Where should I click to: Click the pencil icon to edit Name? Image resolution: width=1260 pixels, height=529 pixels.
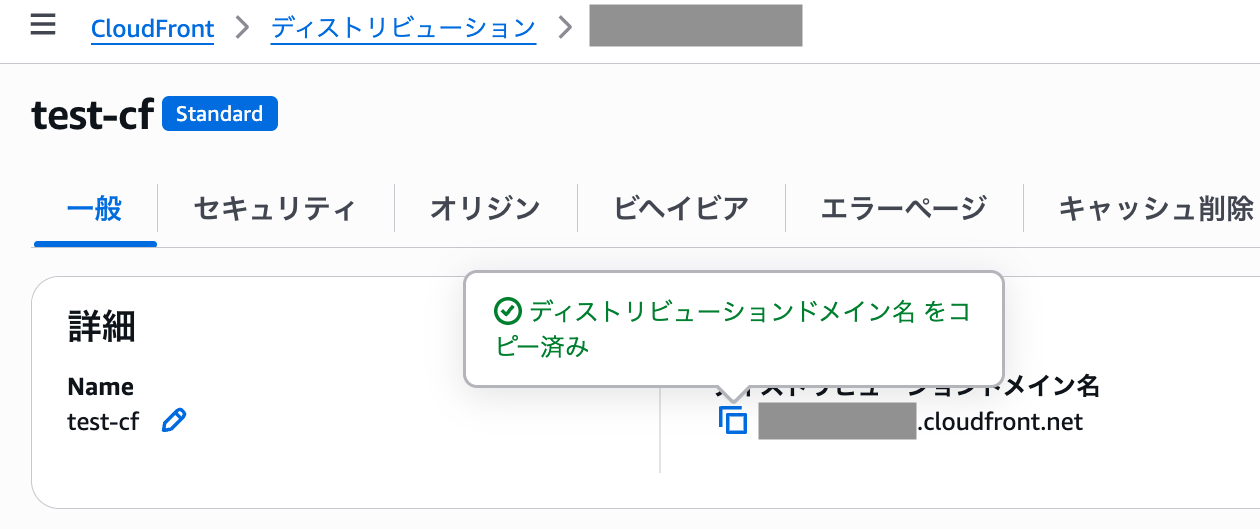(173, 421)
